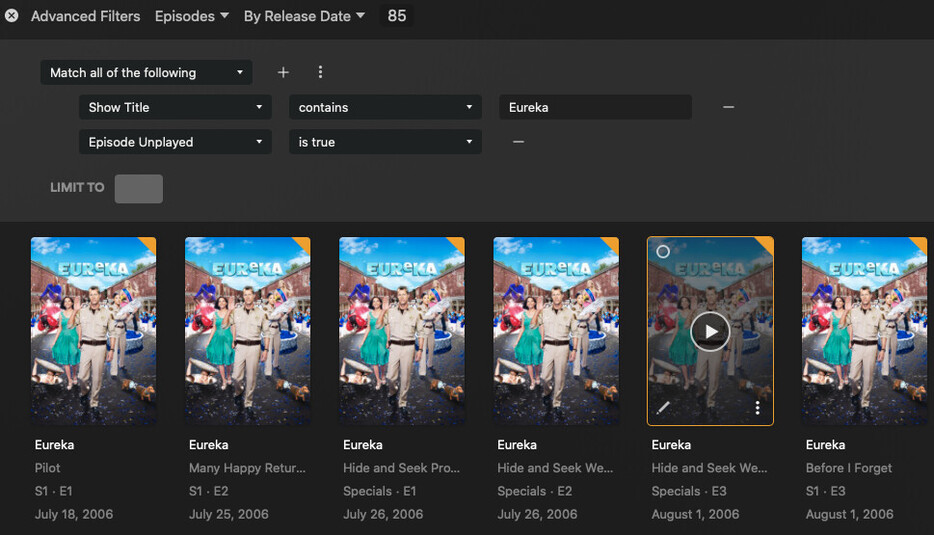
Task: Open the Episode Unplayed field dropdown
Action: (x=175, y=142)
